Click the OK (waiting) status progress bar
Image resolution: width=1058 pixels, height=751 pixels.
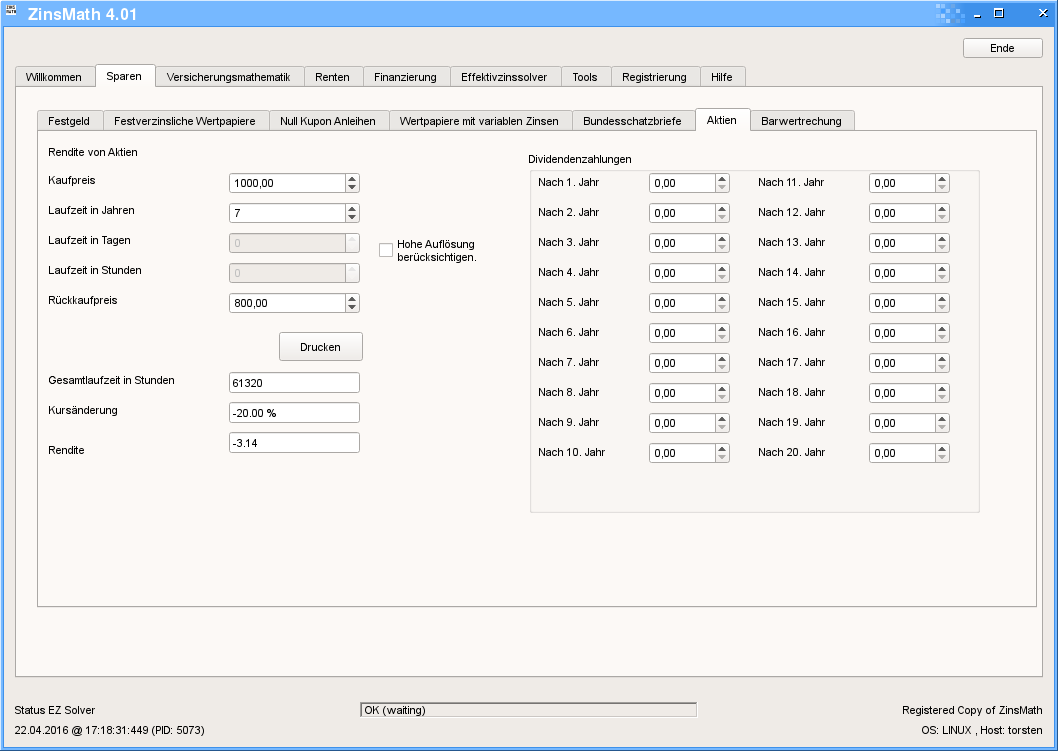click(528, 710)
